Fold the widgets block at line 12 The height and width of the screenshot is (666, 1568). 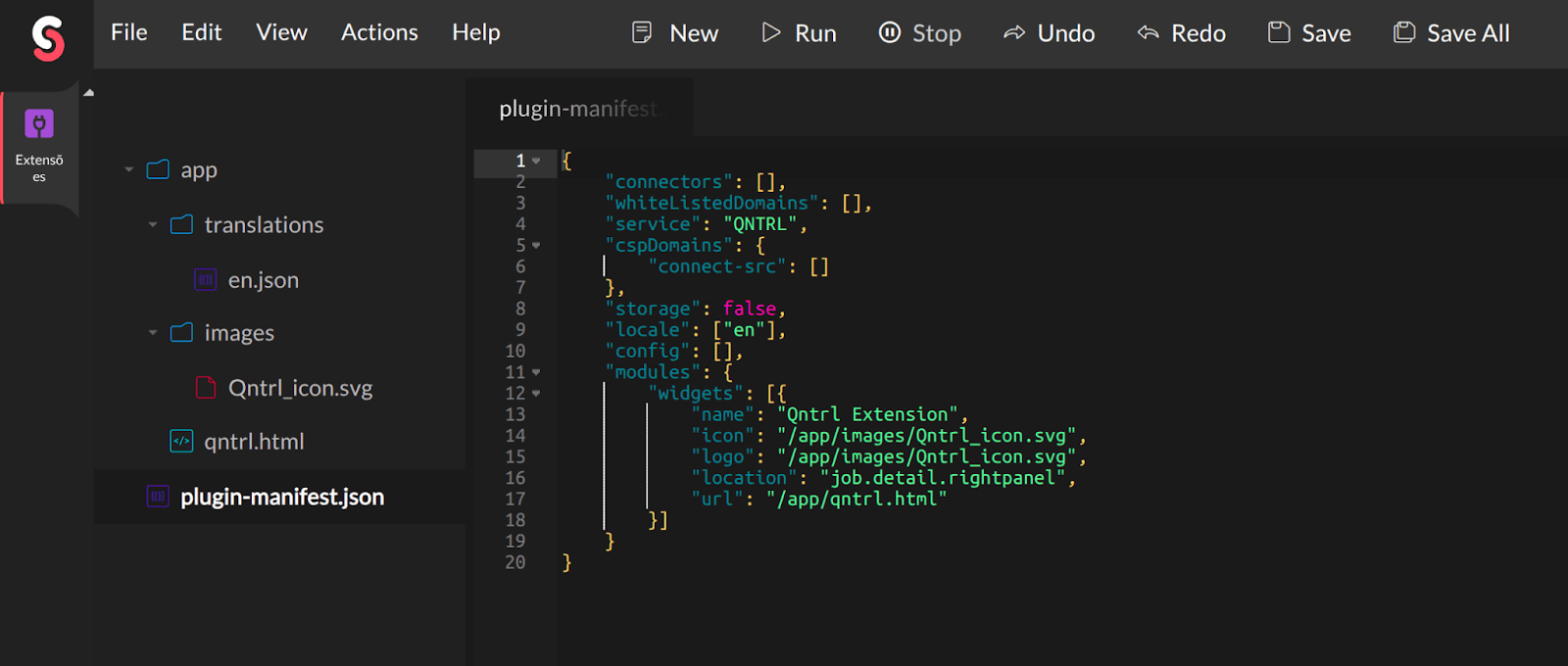(536, 394)
